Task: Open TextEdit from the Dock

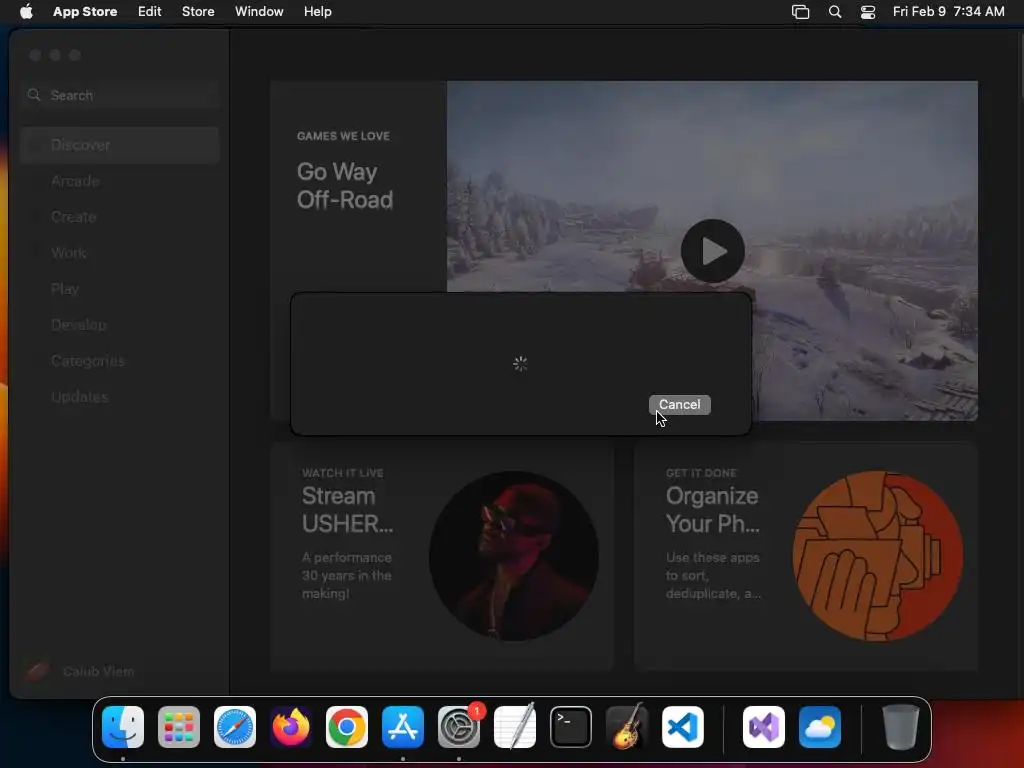Action: click(x=515, y=727)
